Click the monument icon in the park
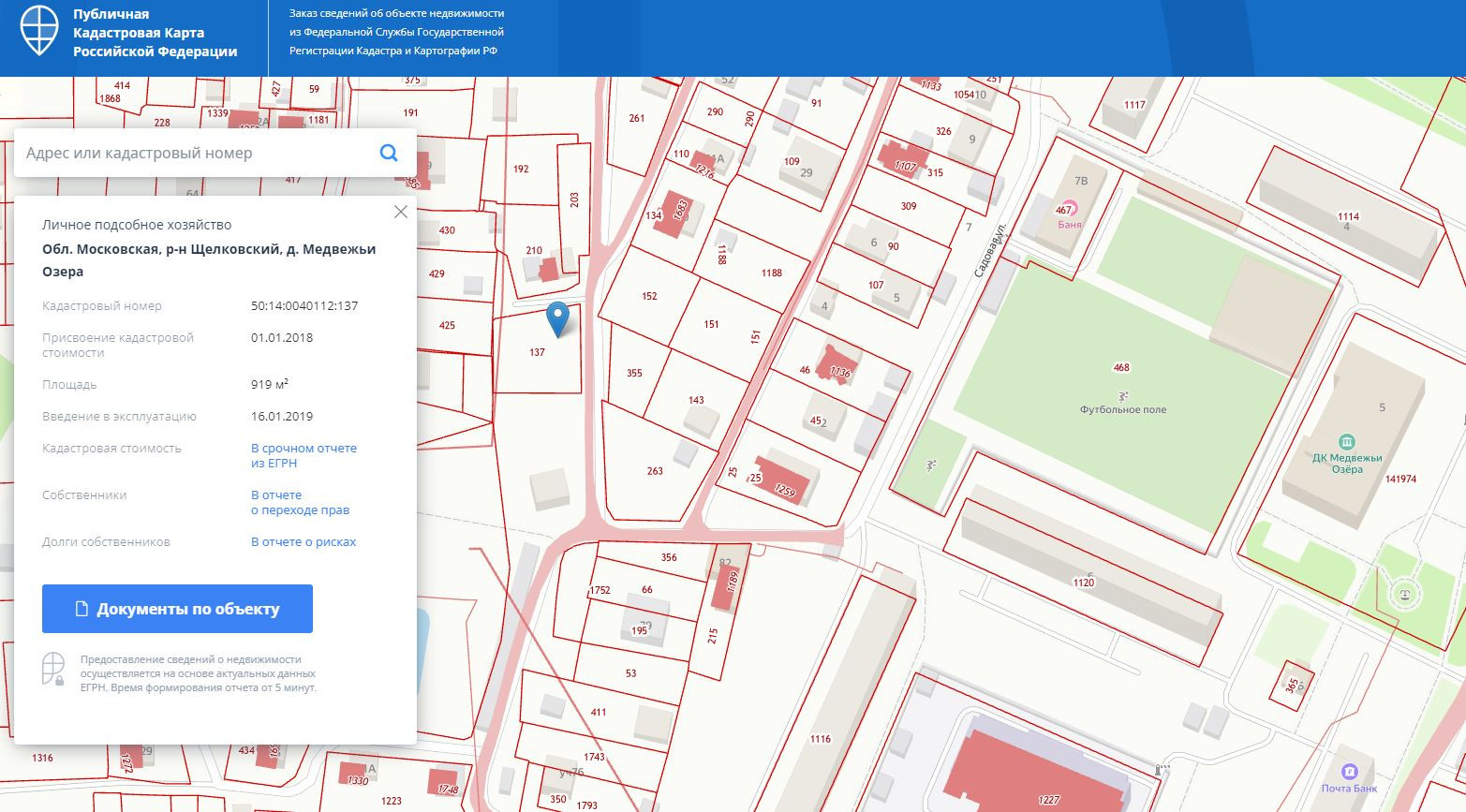The width and height of the screenshot is (1466, 812). point(1403,593)
